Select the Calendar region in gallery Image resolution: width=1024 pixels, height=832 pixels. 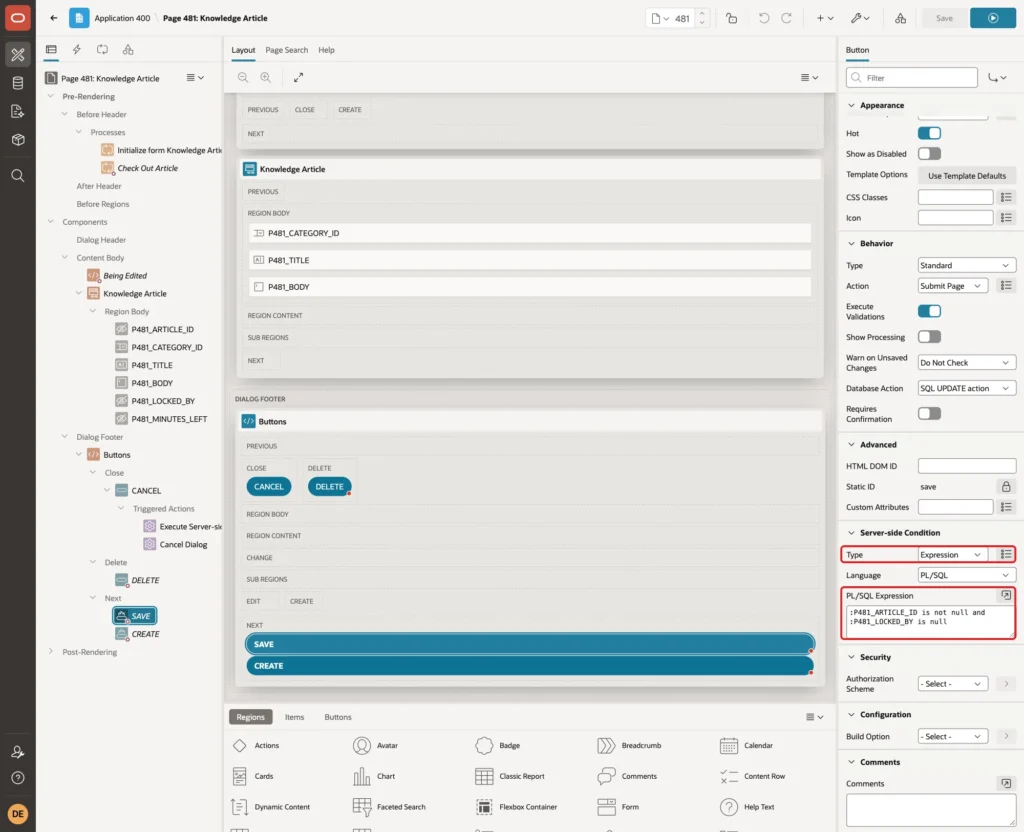point(746,745)
